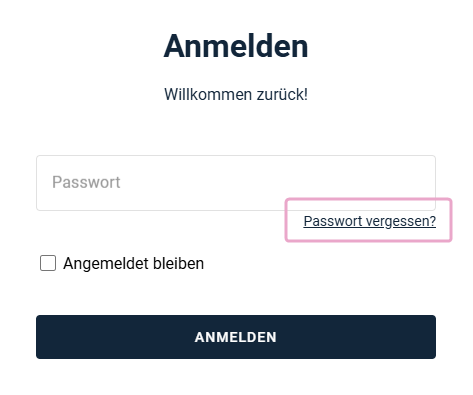The width and height of the screenshot is (473, 395).
Task: Enable staying signed in via checkbox
Action: tap(48, 263)
